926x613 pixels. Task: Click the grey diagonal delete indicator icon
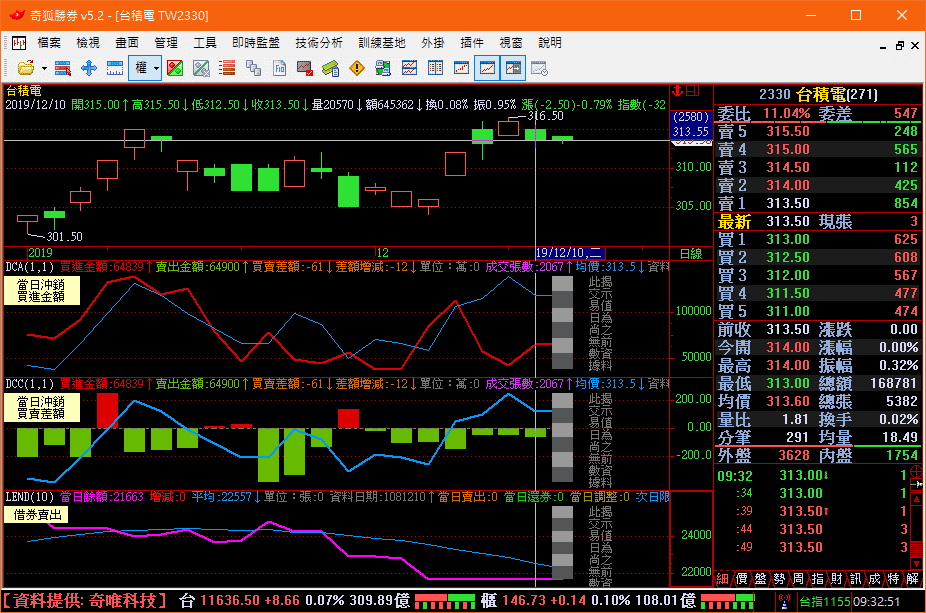[x=201, y=69]
